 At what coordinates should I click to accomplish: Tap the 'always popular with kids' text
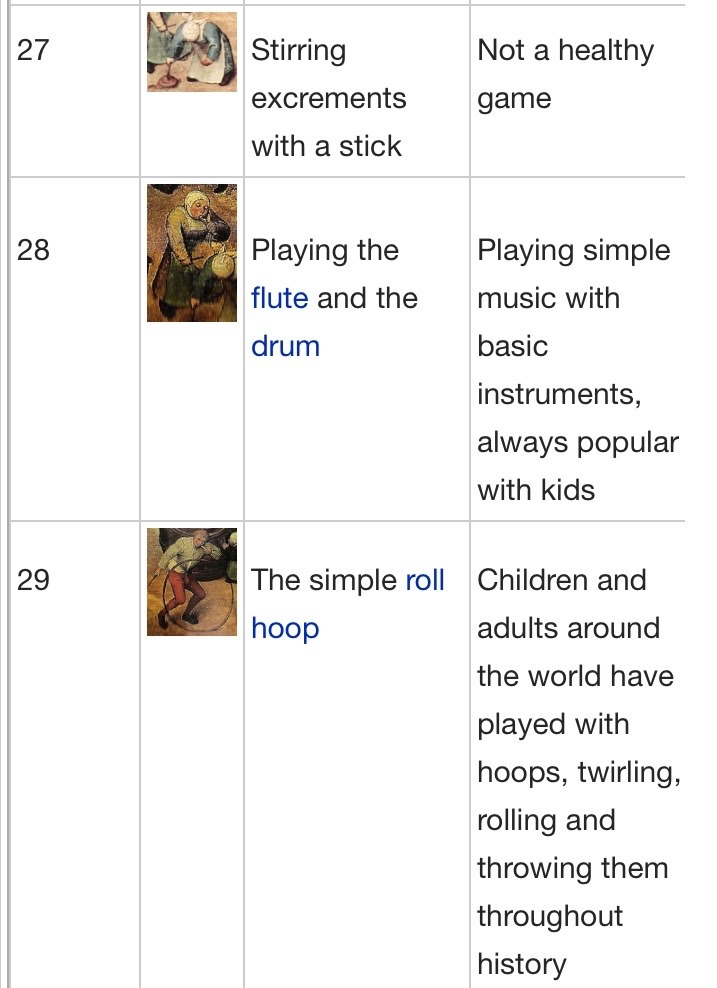tap(577, 466)
